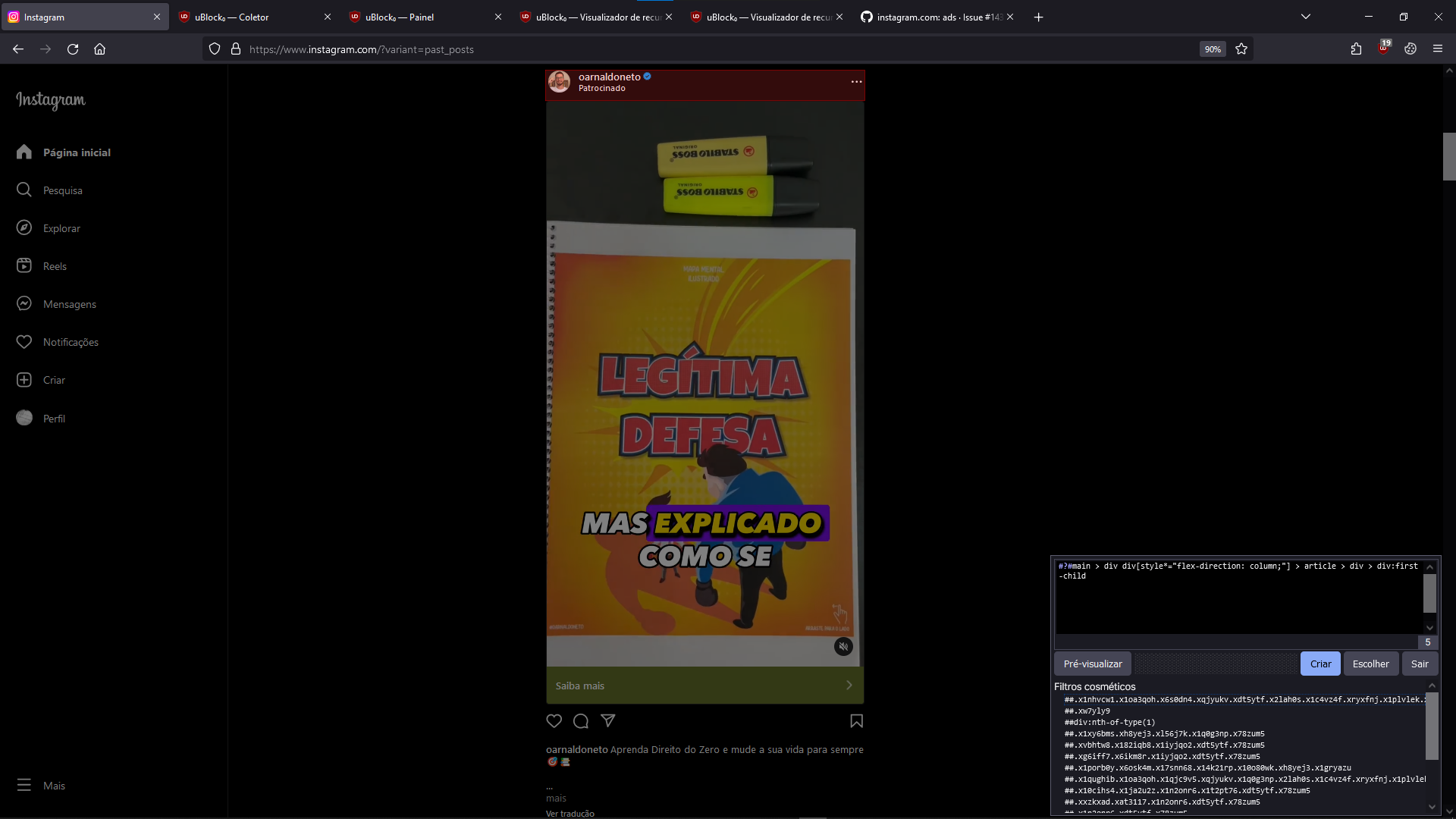The width and height of the screenshot is (1456, 819).
Task: Open comments with speech bubble icon
Action: tap(581, 721)
